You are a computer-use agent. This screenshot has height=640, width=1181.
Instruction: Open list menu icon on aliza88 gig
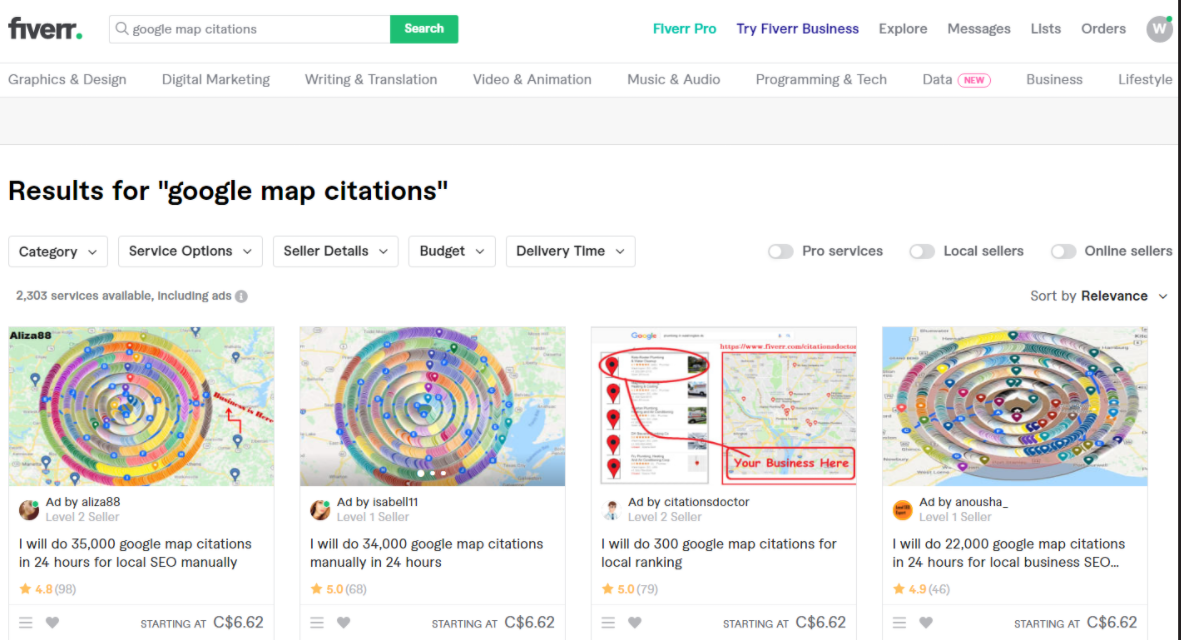pos(26,623)
